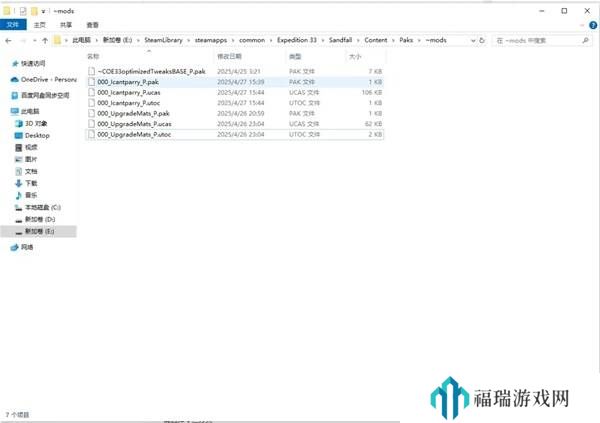Open Desktop in the navigation pane

point(37,136)
